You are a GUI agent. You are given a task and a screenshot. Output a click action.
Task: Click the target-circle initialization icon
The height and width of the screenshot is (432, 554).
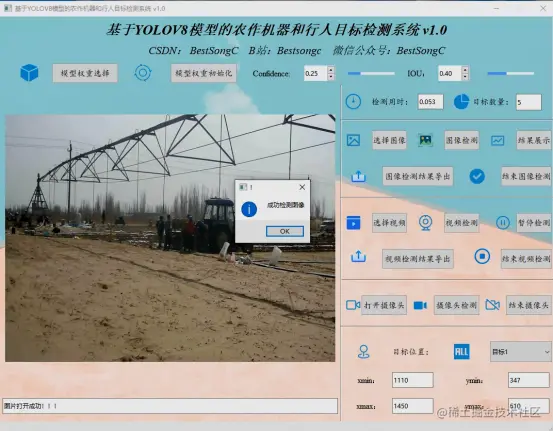coord(143,73)
